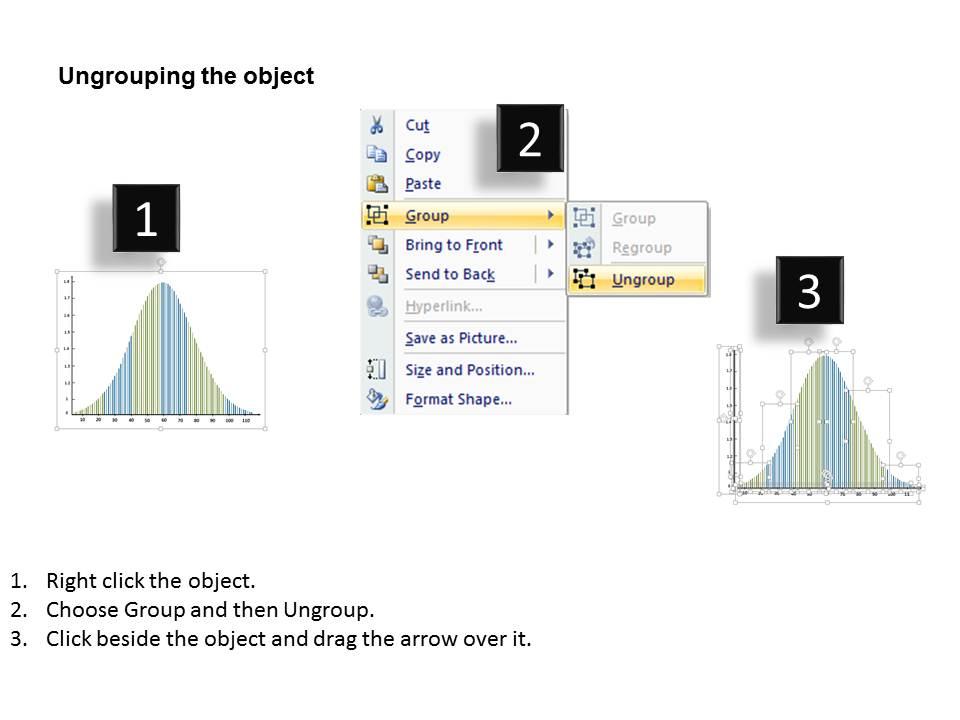Click the Bring to Front icon

point(375,245)
